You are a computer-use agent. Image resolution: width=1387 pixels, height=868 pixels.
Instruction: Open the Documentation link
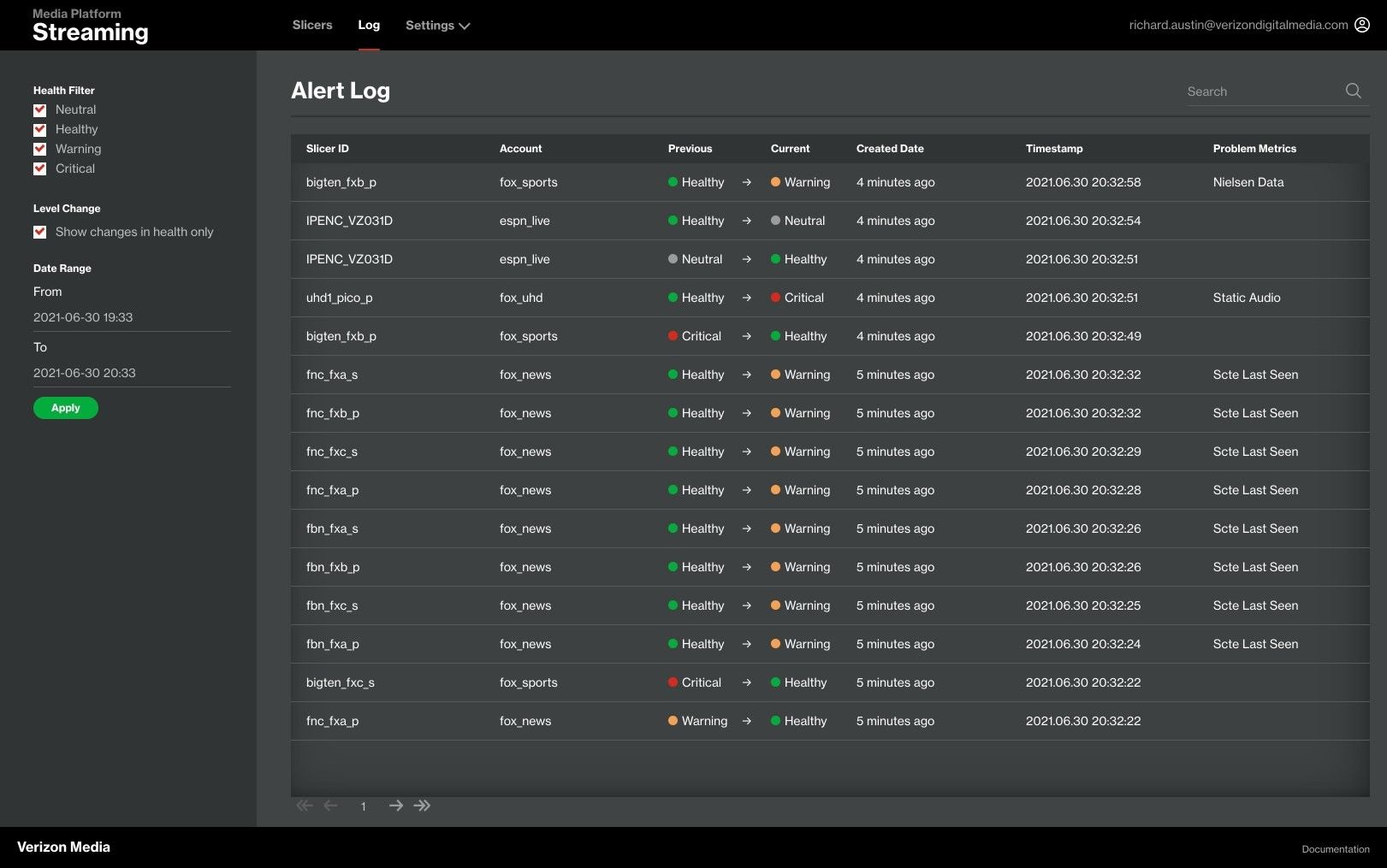[1335, 849]
